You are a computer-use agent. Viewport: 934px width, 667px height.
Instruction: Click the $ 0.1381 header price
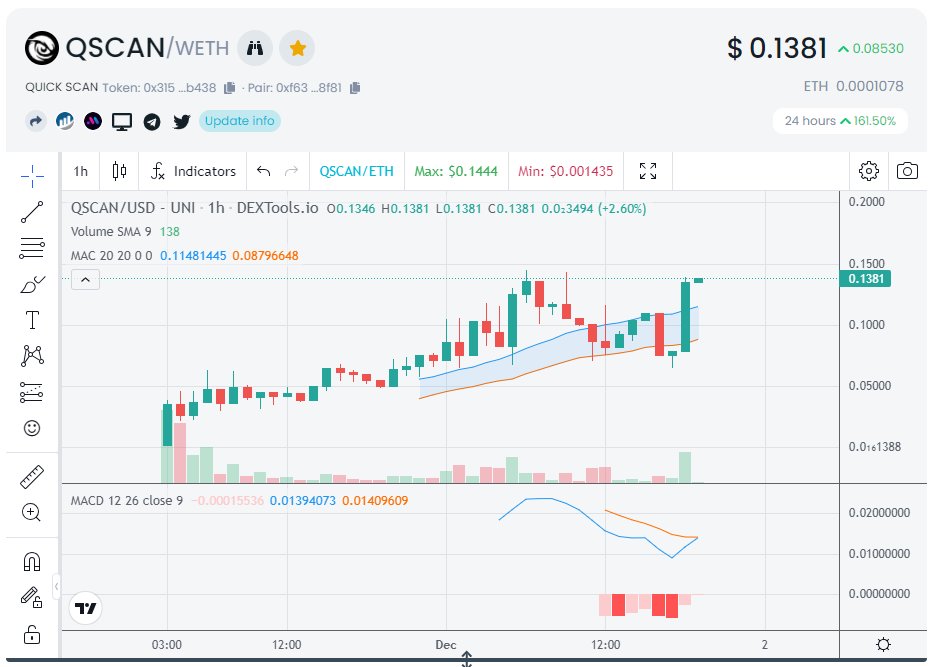tap(777, 48)
